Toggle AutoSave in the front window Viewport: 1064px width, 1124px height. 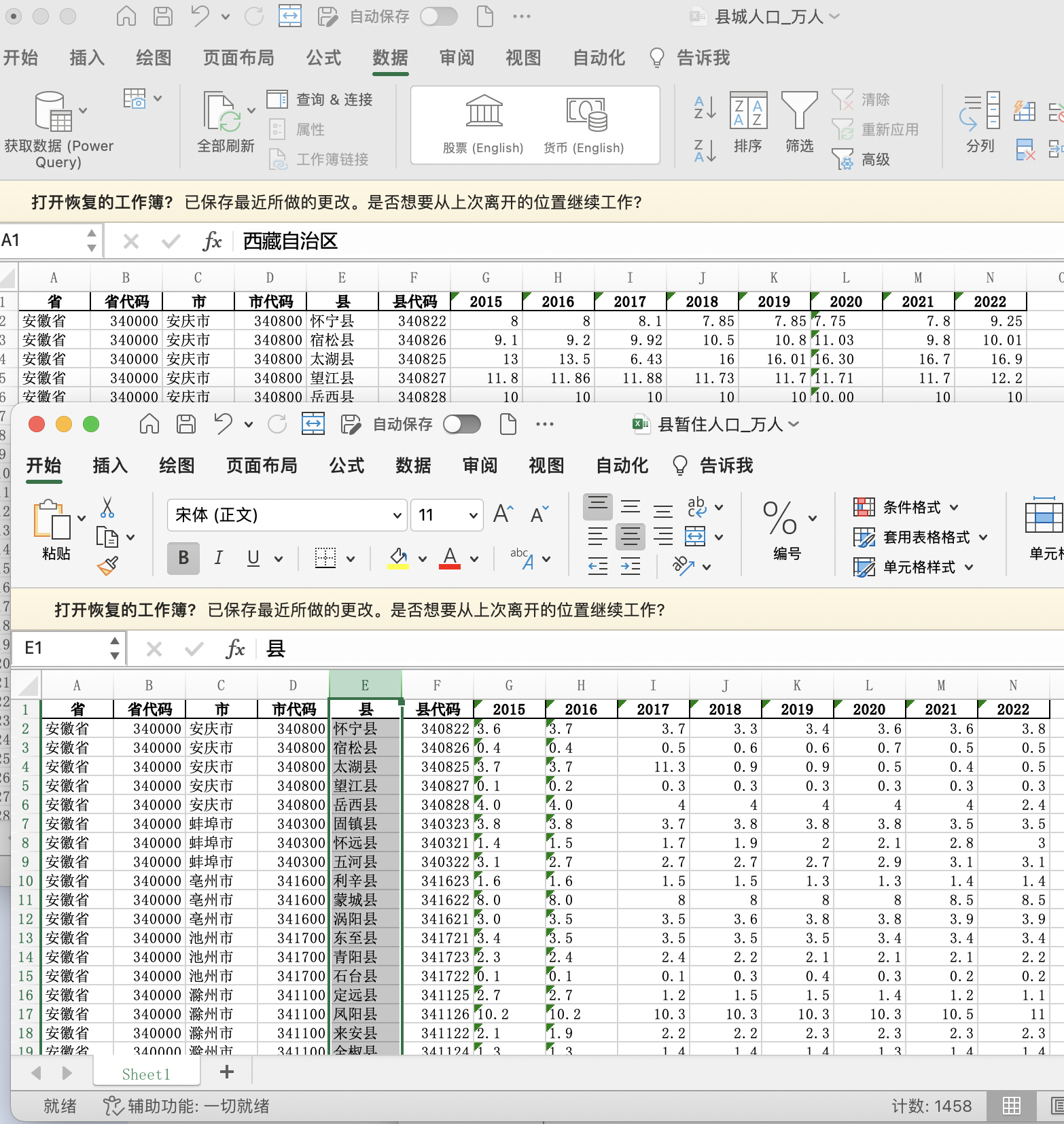(x=462, y=425)
